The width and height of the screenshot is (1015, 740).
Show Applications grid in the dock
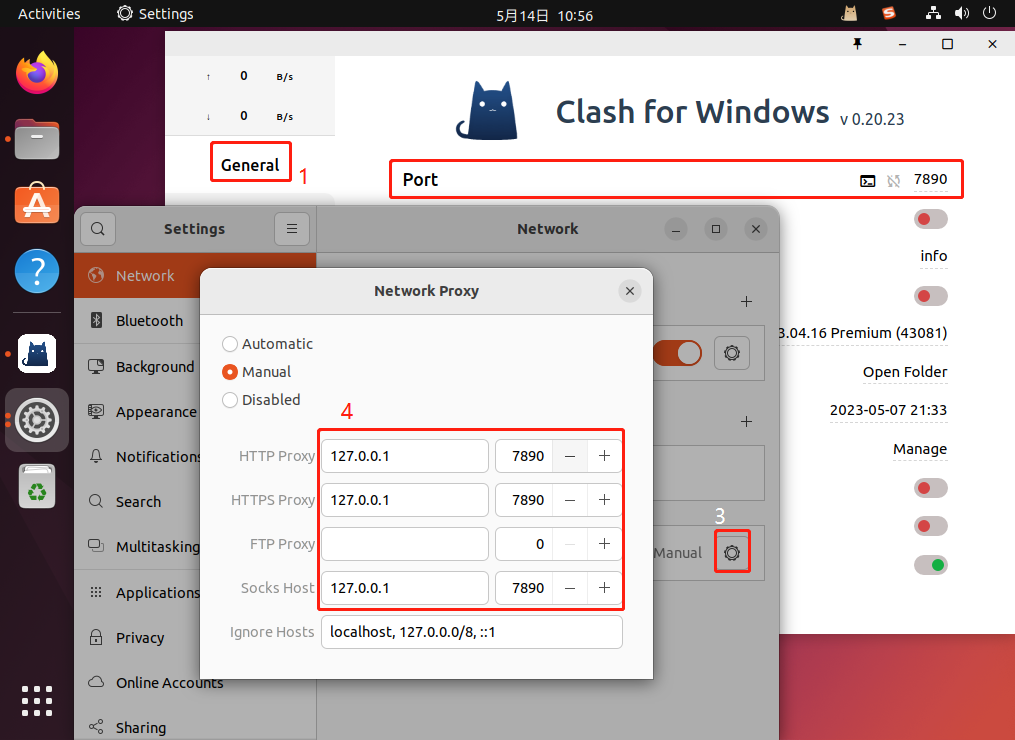(x=37, y=701)
